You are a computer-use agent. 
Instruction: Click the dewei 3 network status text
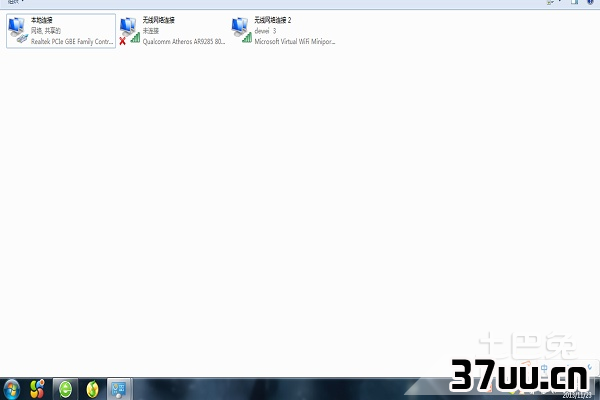tap(265, 31)
